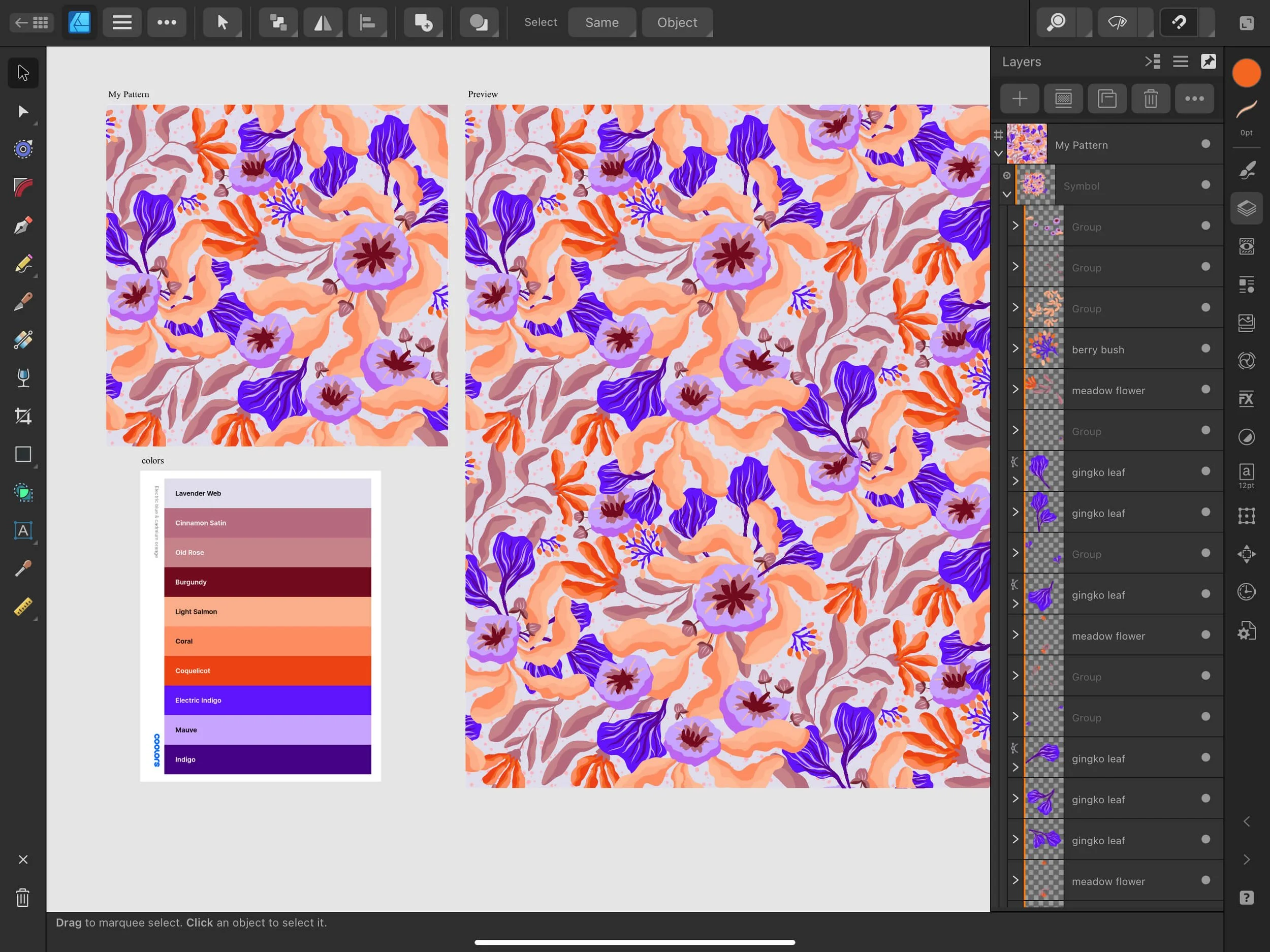This screenshot has height=952, width=1270.
Task: Click the Object selection button
Action: [677, 22]
